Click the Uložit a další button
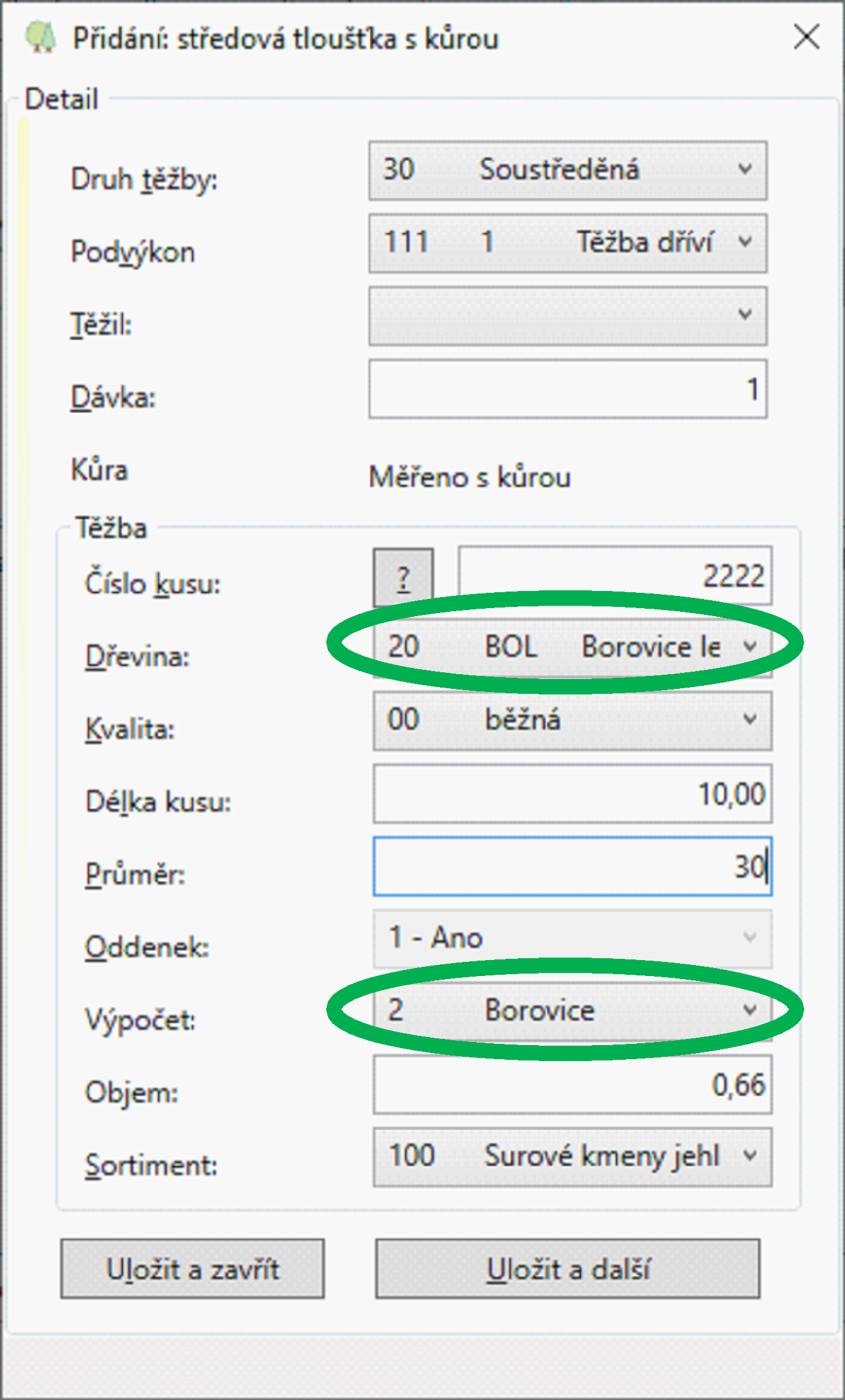Screen dimensions: 845x1400 click(x=567, y=1269)
